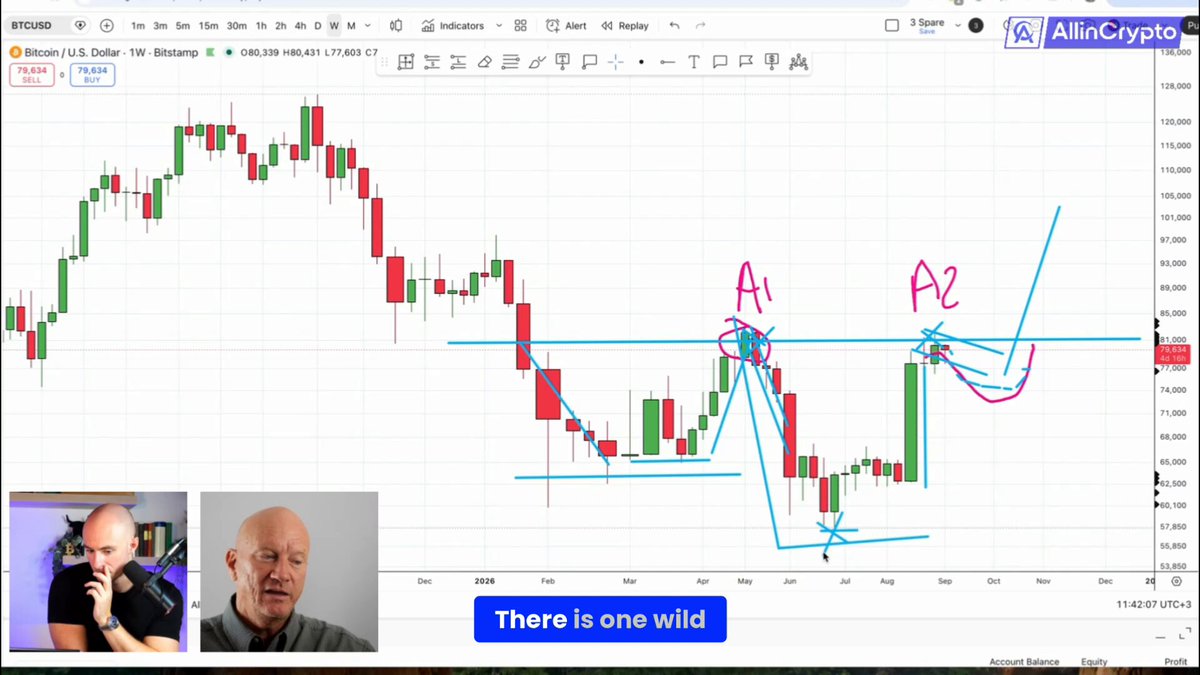Select the anchored text box tool
Screen dimensions: 1200x675
[x=563, y=62]
